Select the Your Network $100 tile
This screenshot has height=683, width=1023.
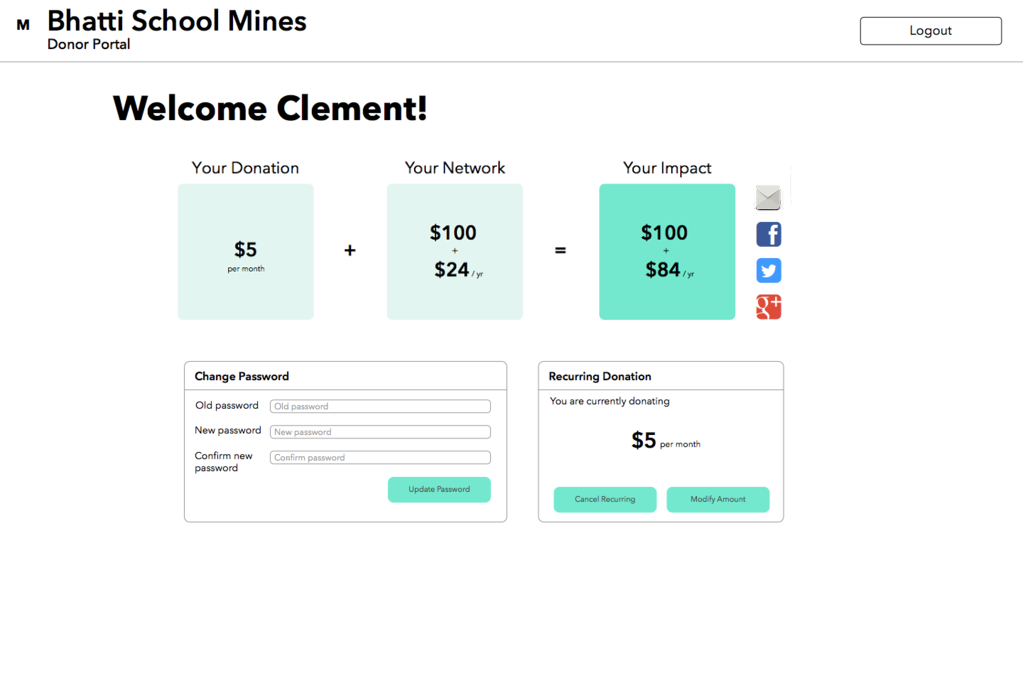pyautogui.click(x=455, y=252)
